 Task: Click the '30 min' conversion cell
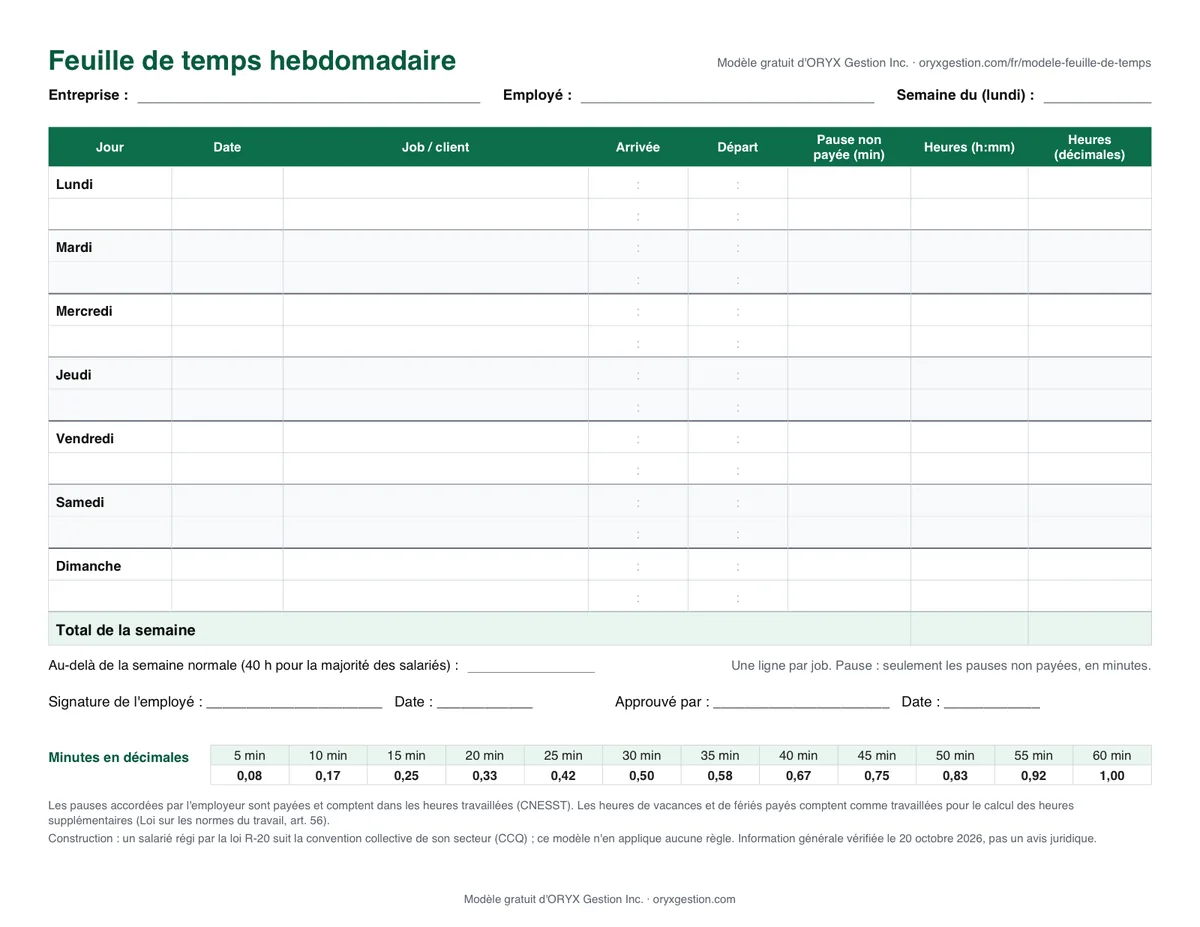pos(642,755)
